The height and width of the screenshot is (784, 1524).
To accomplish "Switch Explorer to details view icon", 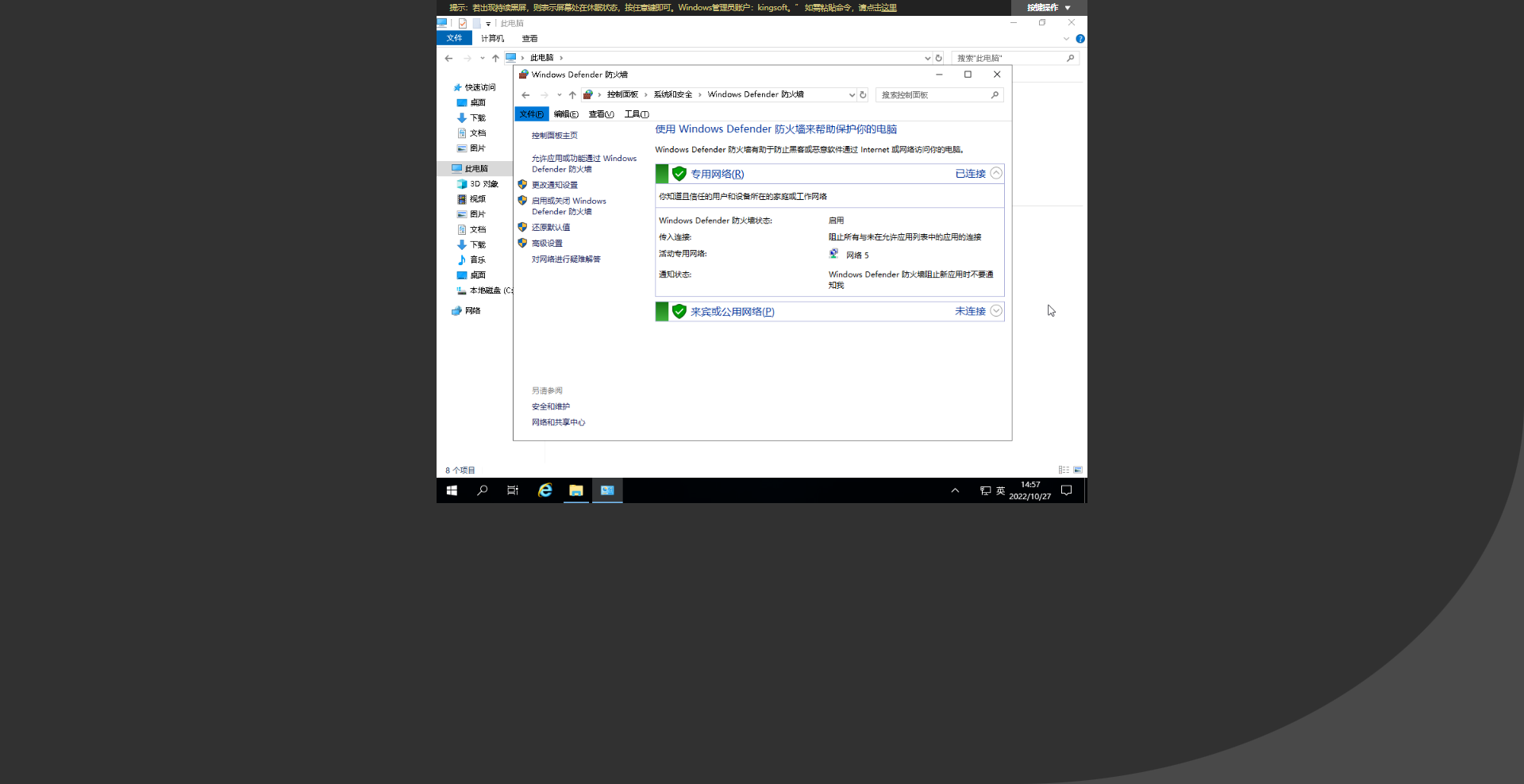I will [1064, 470].
